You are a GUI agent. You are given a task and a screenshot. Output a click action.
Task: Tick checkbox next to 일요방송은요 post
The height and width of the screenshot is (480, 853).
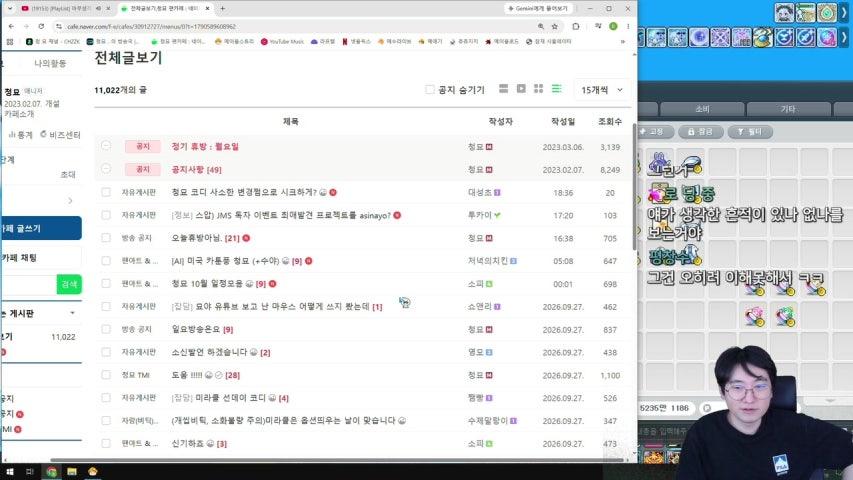click(x=106, y=329)
